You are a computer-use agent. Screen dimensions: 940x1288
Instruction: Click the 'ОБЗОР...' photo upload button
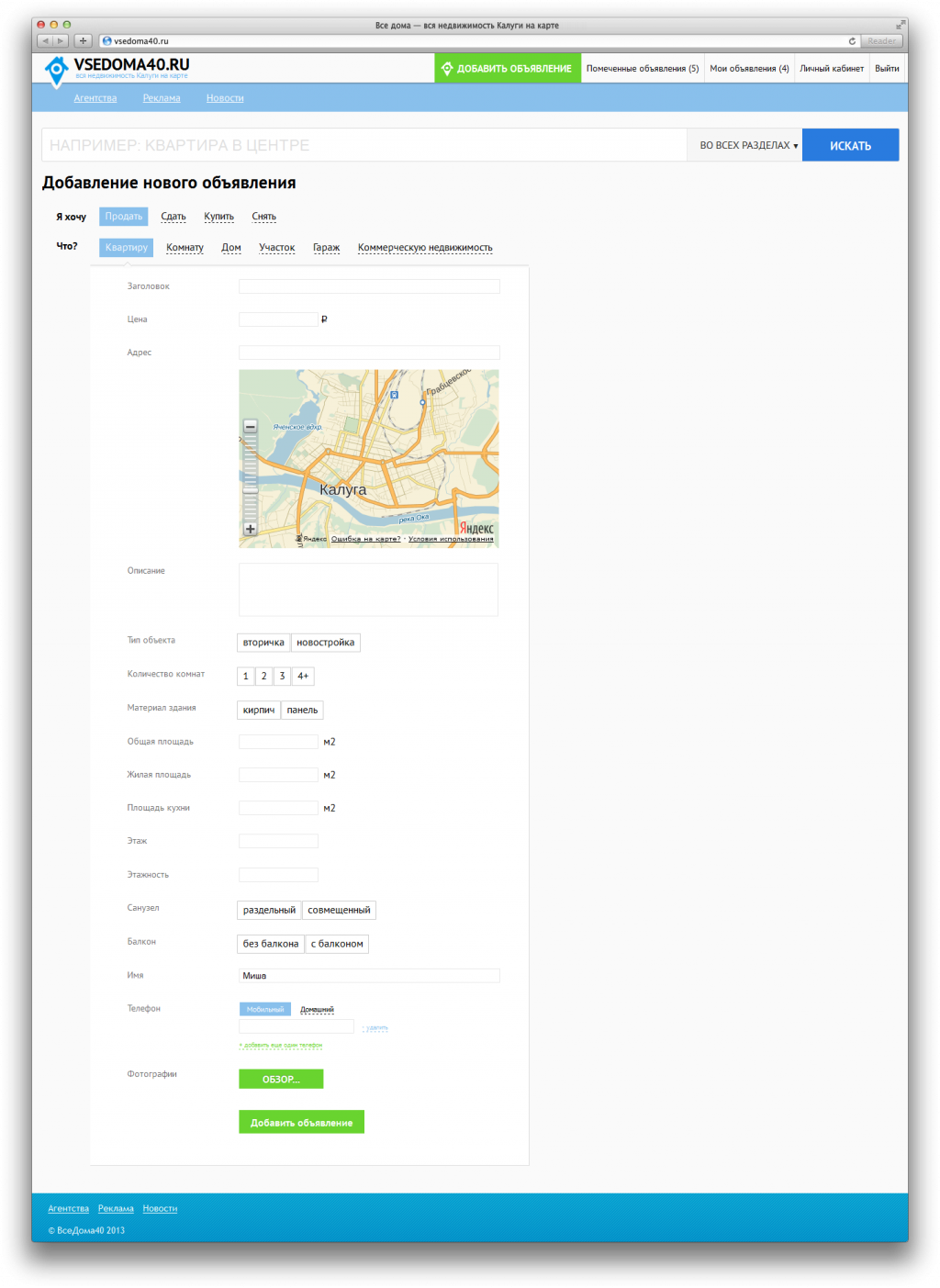281,1079
